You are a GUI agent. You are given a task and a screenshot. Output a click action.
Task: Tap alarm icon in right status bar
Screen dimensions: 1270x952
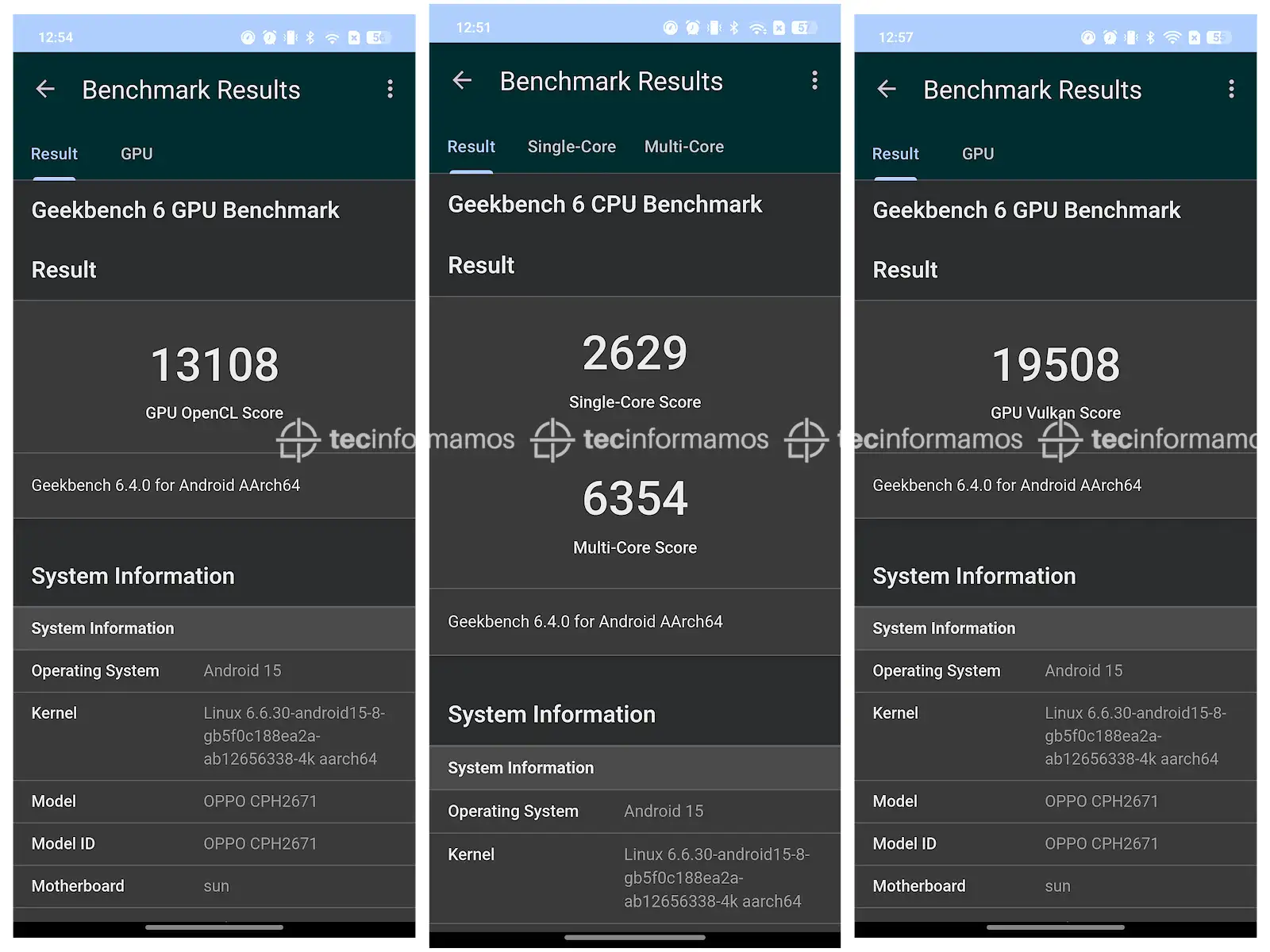[1110, 37]
